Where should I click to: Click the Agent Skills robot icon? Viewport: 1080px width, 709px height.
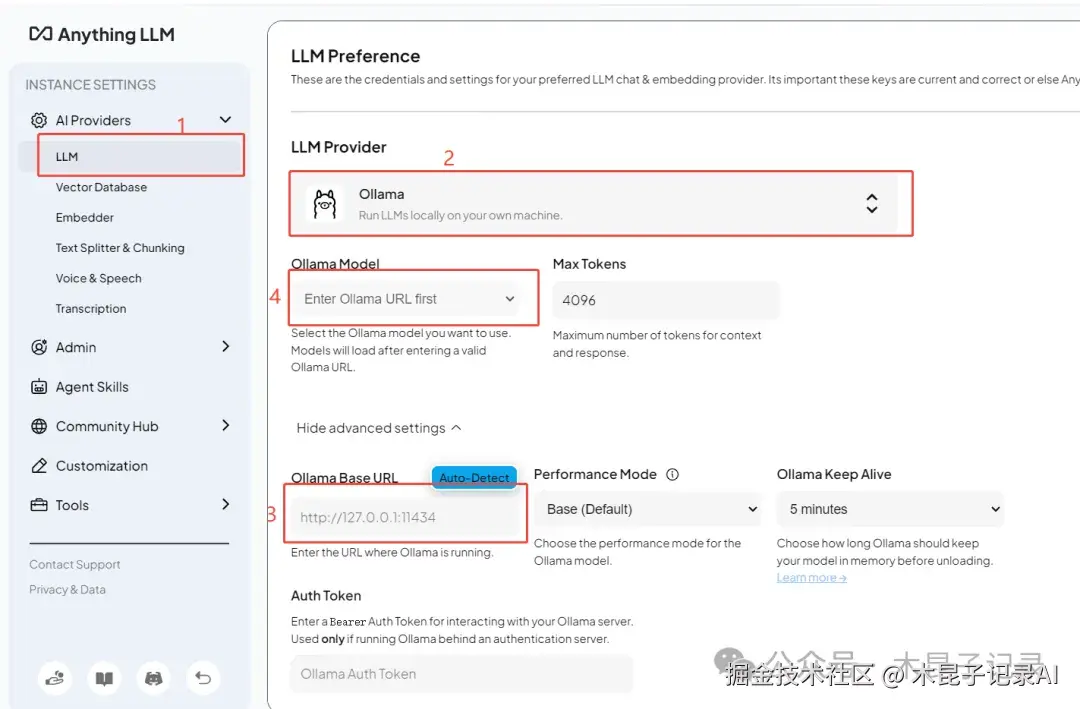(x=39, y=387)
